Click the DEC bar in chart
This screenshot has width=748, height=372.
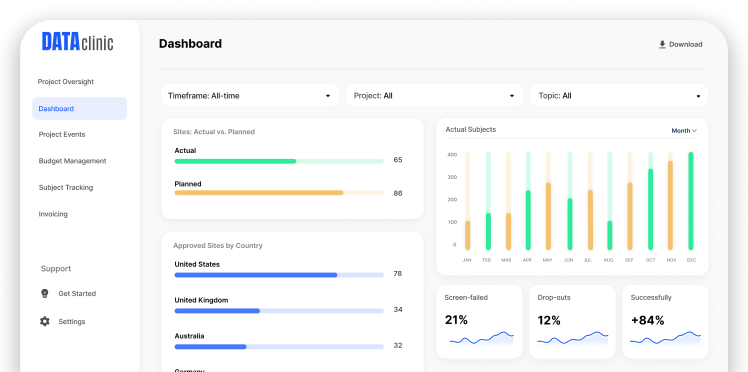tap(691, 201)
